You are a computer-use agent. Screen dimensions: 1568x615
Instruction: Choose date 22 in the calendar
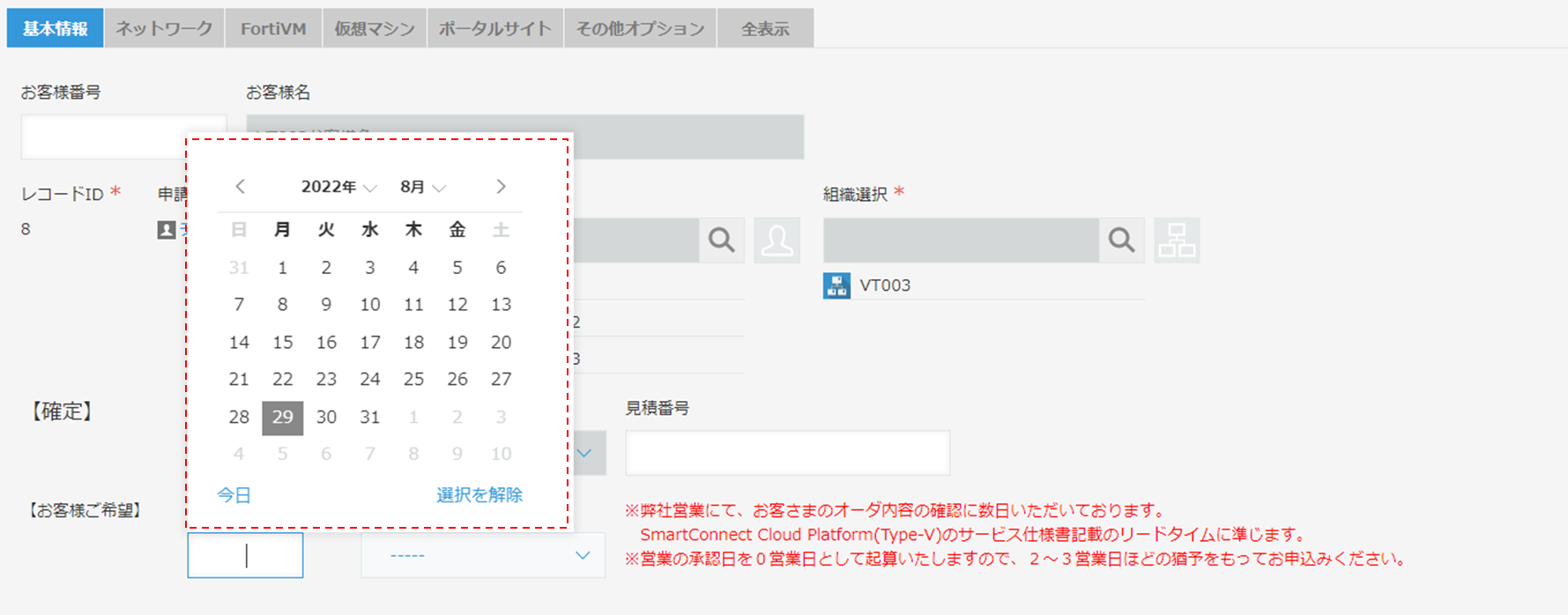pos(283,379)
